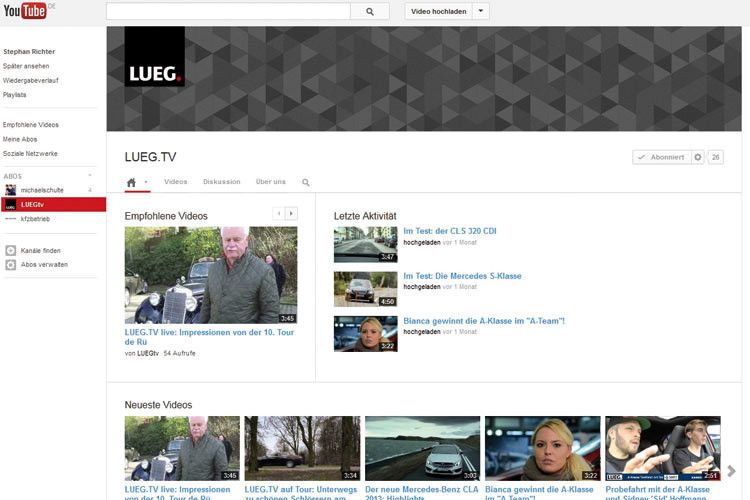Advance Neueste Videos with right chevron

[731, 471]
